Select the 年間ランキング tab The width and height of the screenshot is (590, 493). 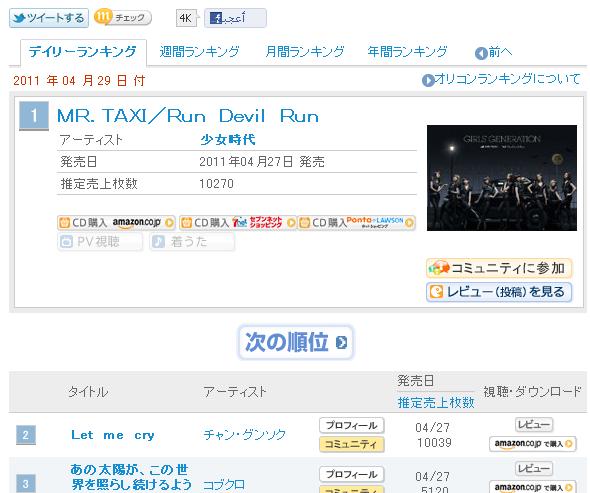tap(408, 52)
